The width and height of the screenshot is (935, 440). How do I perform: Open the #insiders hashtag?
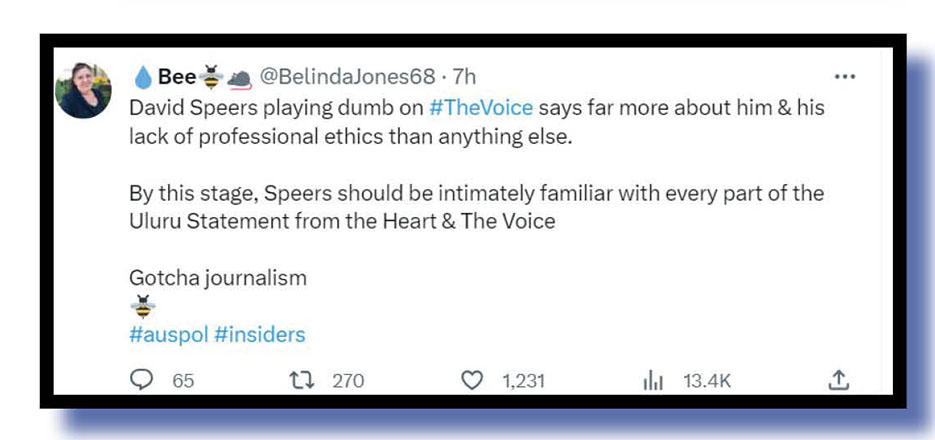(x=259, y=334)
